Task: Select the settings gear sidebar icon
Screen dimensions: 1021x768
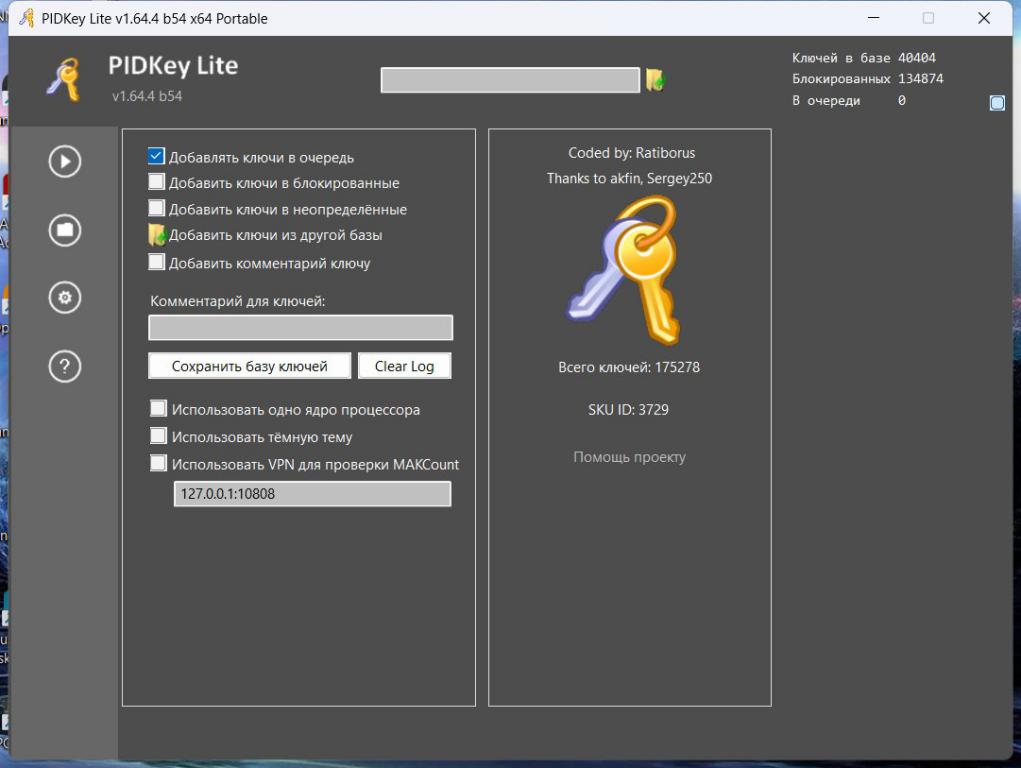Action: (65, 298)
